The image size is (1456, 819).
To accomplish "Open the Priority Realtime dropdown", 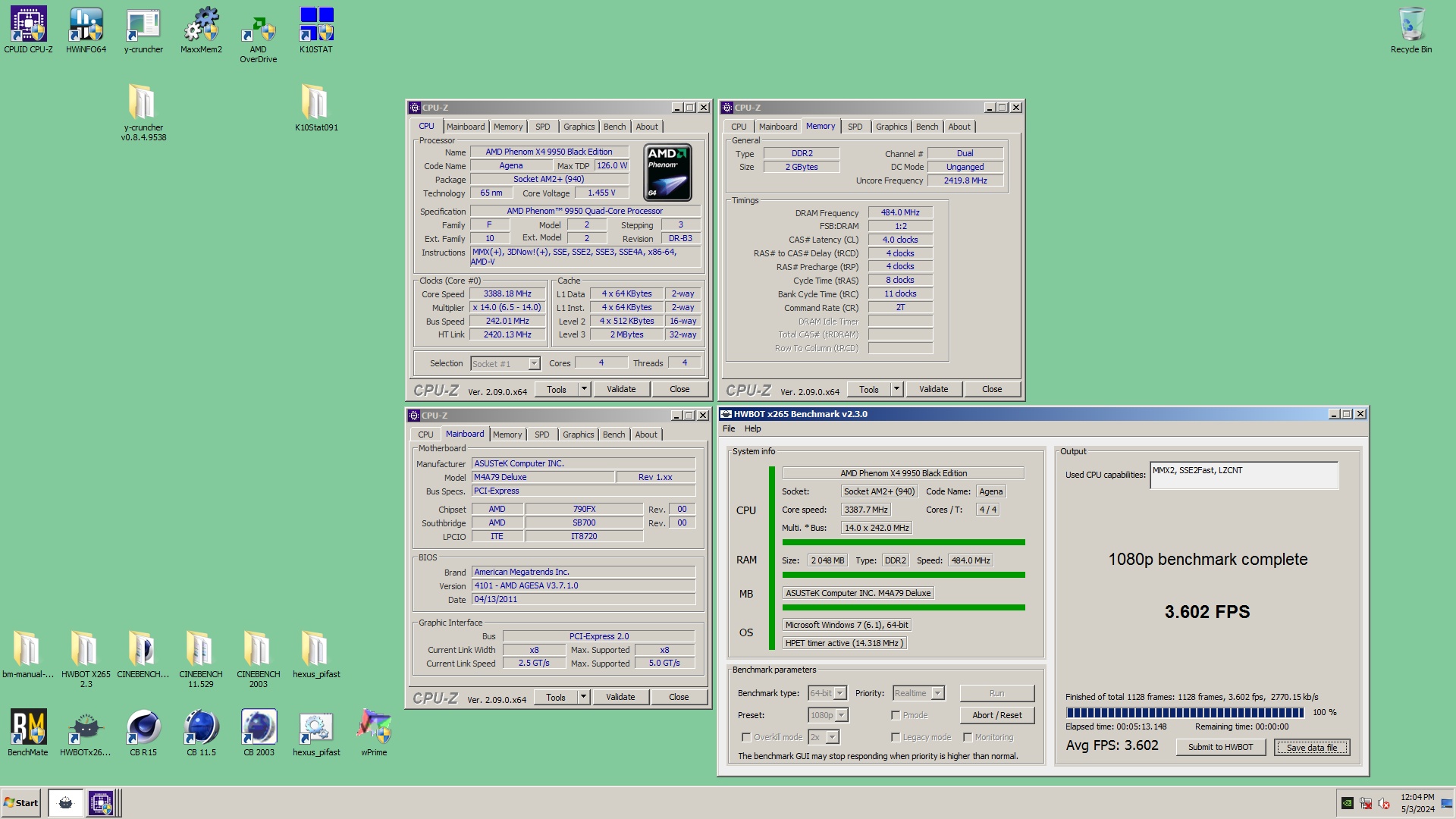I will (x=938, y=693).
